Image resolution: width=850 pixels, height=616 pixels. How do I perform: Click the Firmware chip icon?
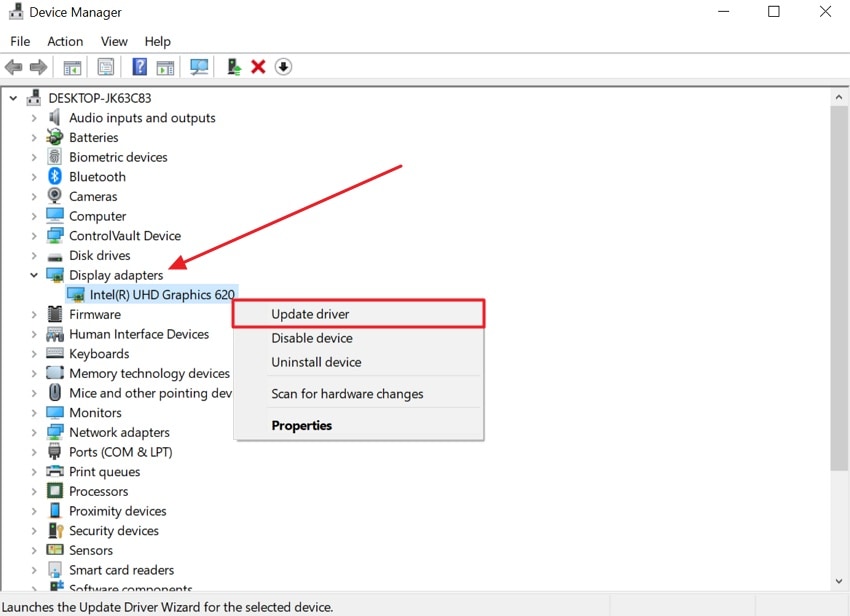click(54, 314)
